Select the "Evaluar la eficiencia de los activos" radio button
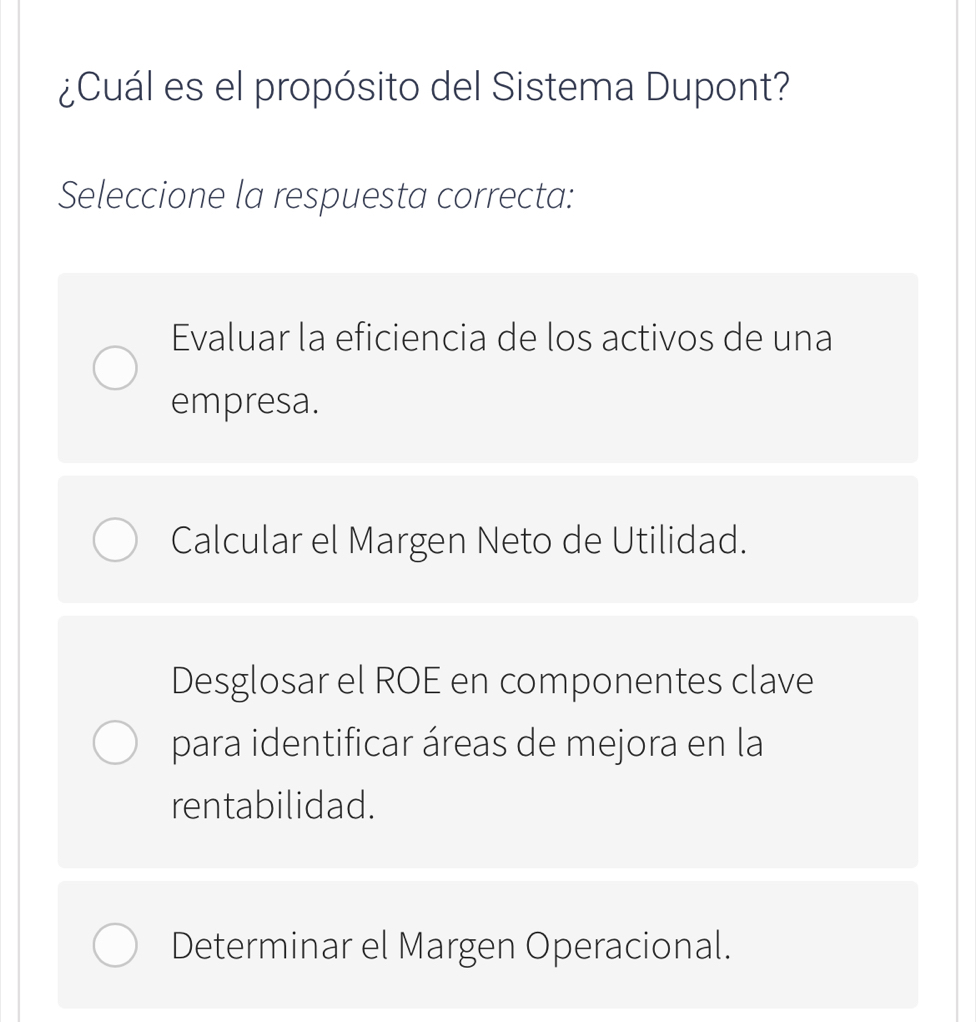The image size is (976, 1022). point(115,368)
